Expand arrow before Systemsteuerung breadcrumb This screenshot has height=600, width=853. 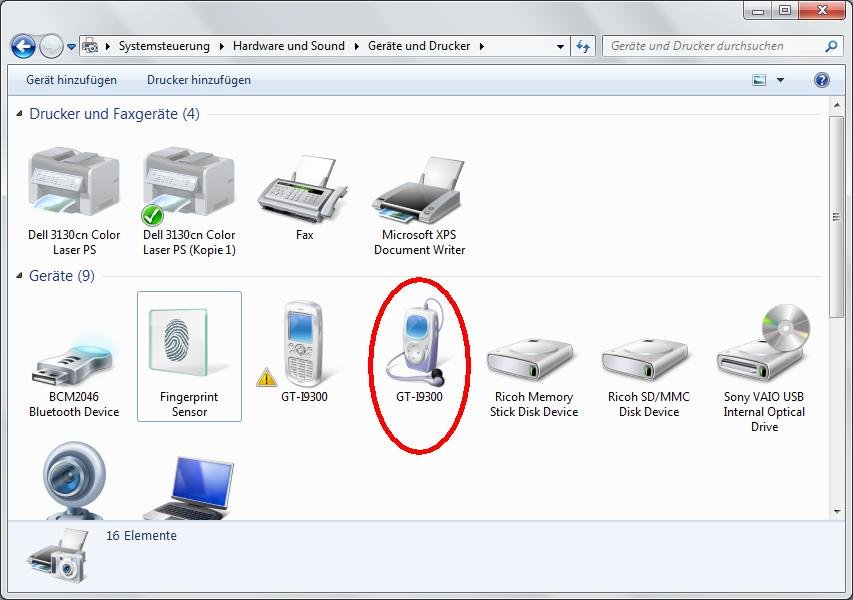click(108, 46)
